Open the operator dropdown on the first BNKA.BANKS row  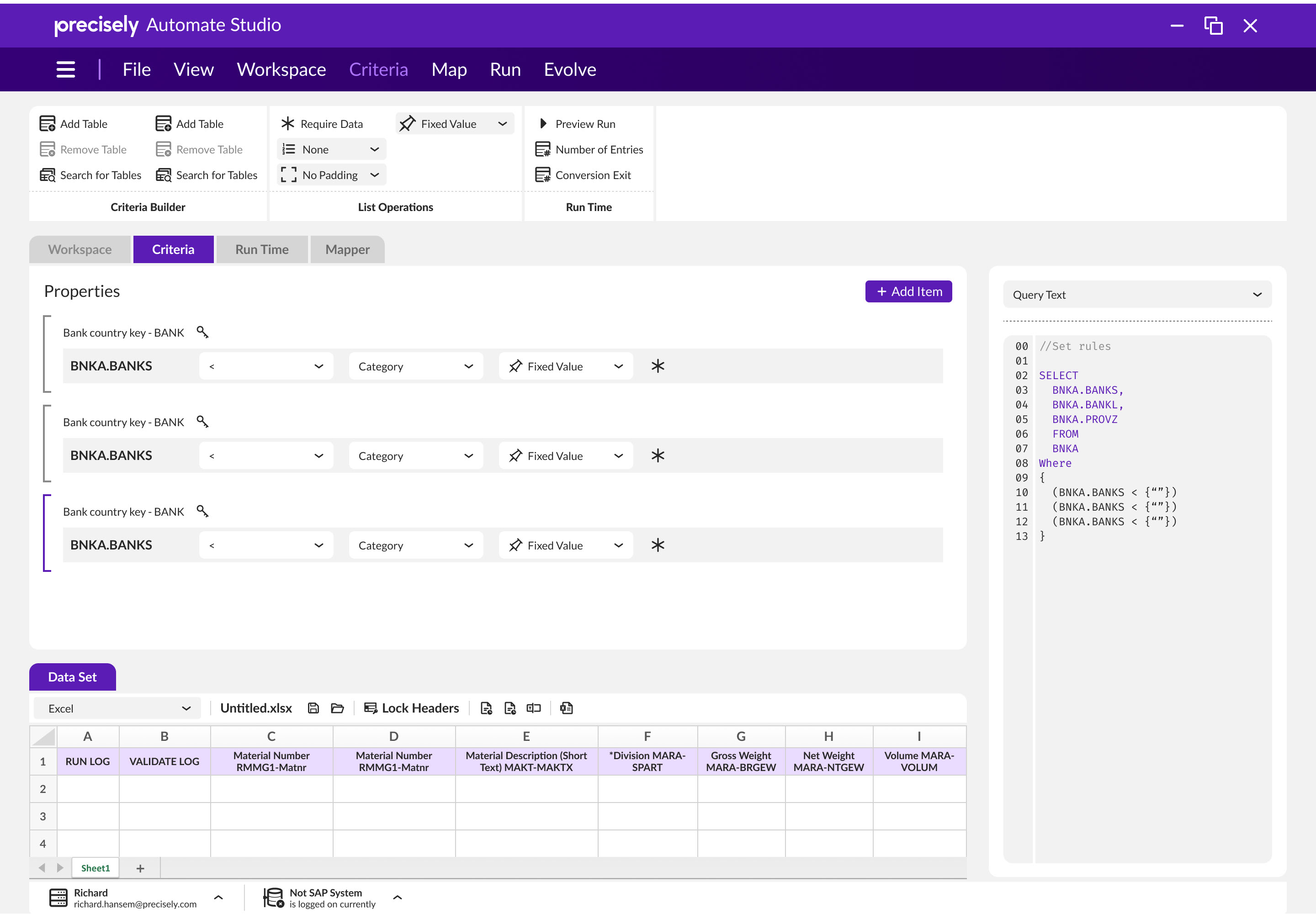click(x=266, y=366)
